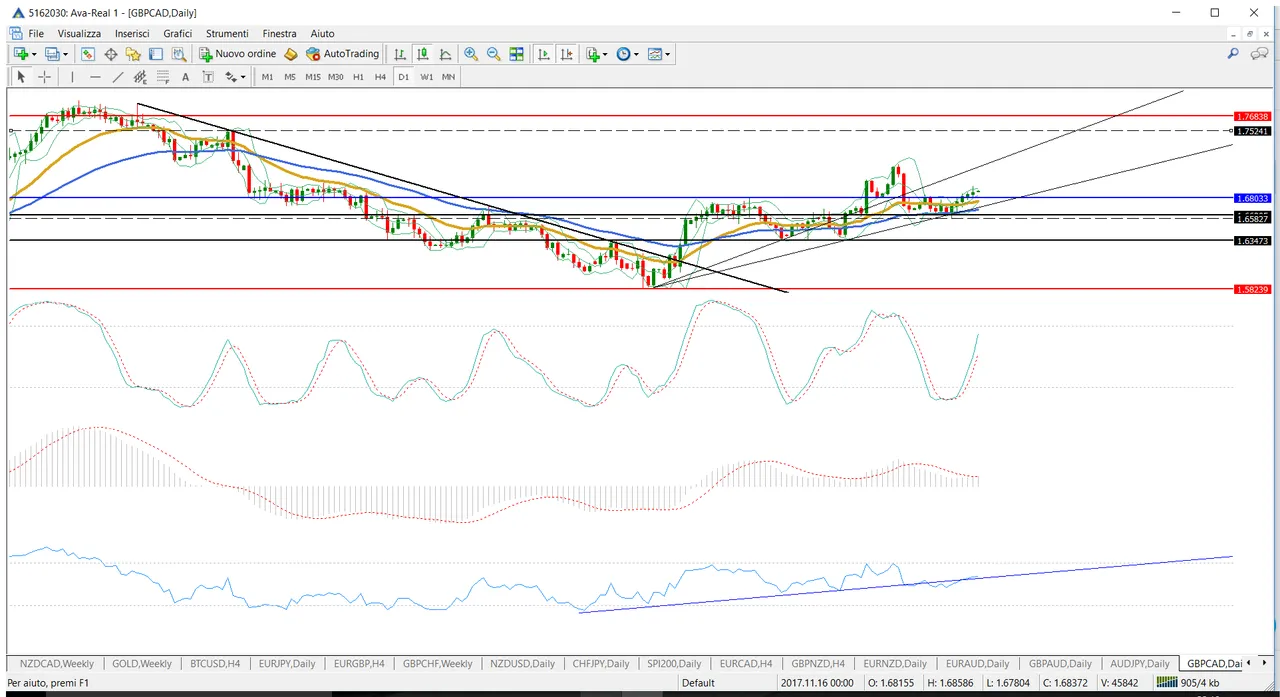1280x697 pixels.
Task: Open the chart templates icon
Action: (x=655, y=54)
